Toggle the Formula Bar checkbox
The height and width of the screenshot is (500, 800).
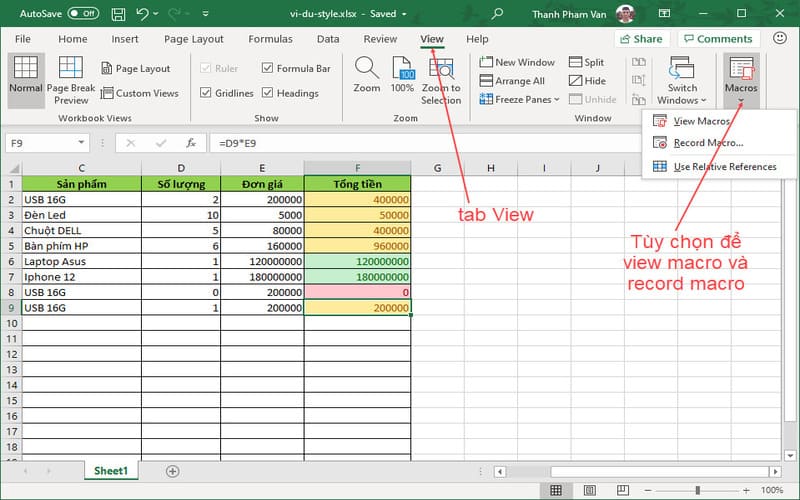coord(268,69)
